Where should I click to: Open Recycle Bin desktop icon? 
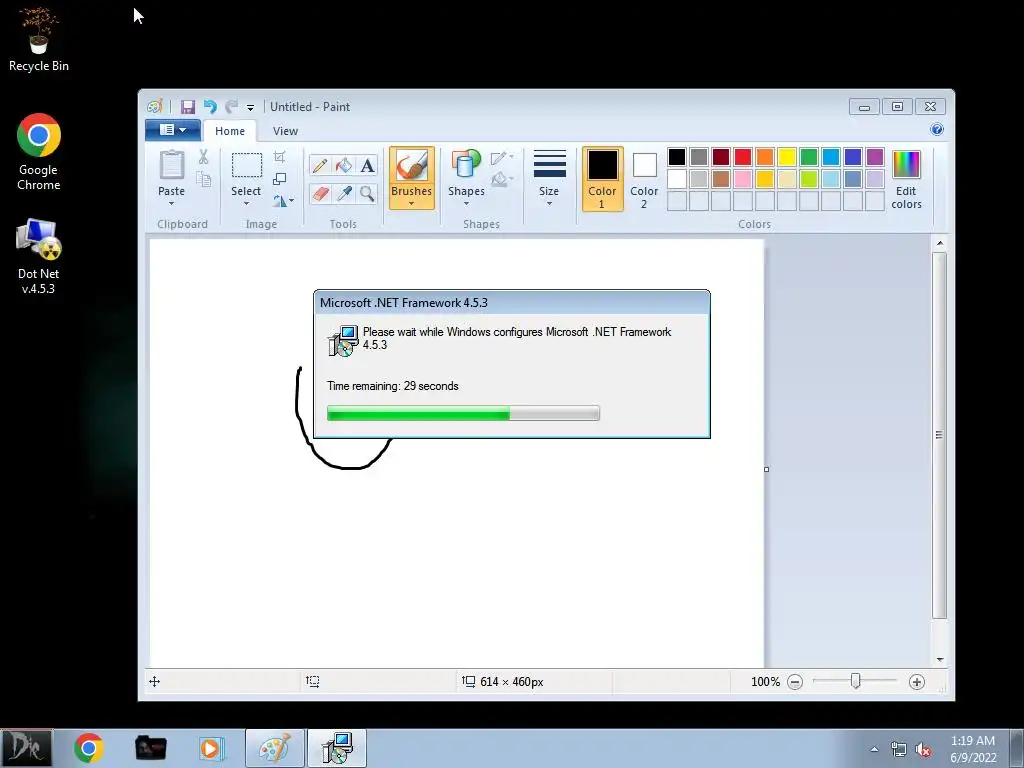[x=39, y=39]
